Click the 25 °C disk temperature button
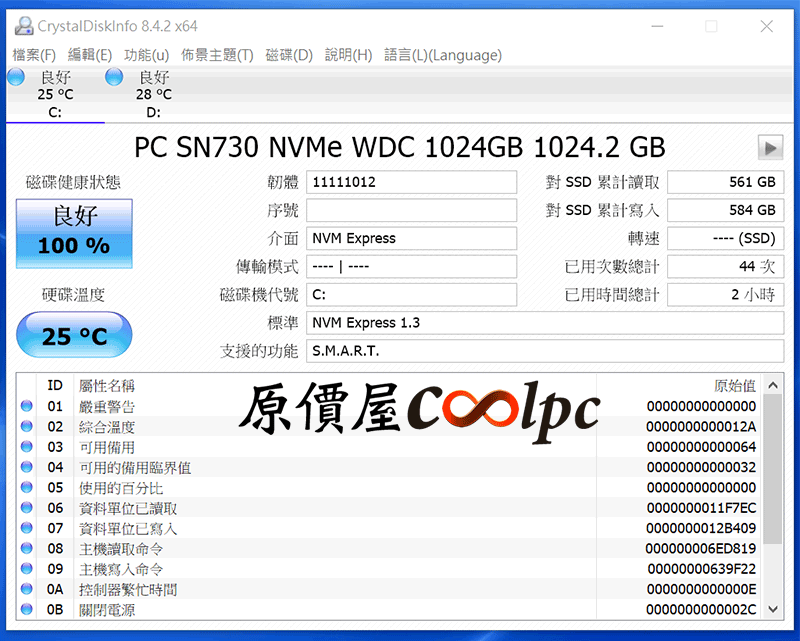The height and width of the screenshot is (641, 800). coord(74,335)
